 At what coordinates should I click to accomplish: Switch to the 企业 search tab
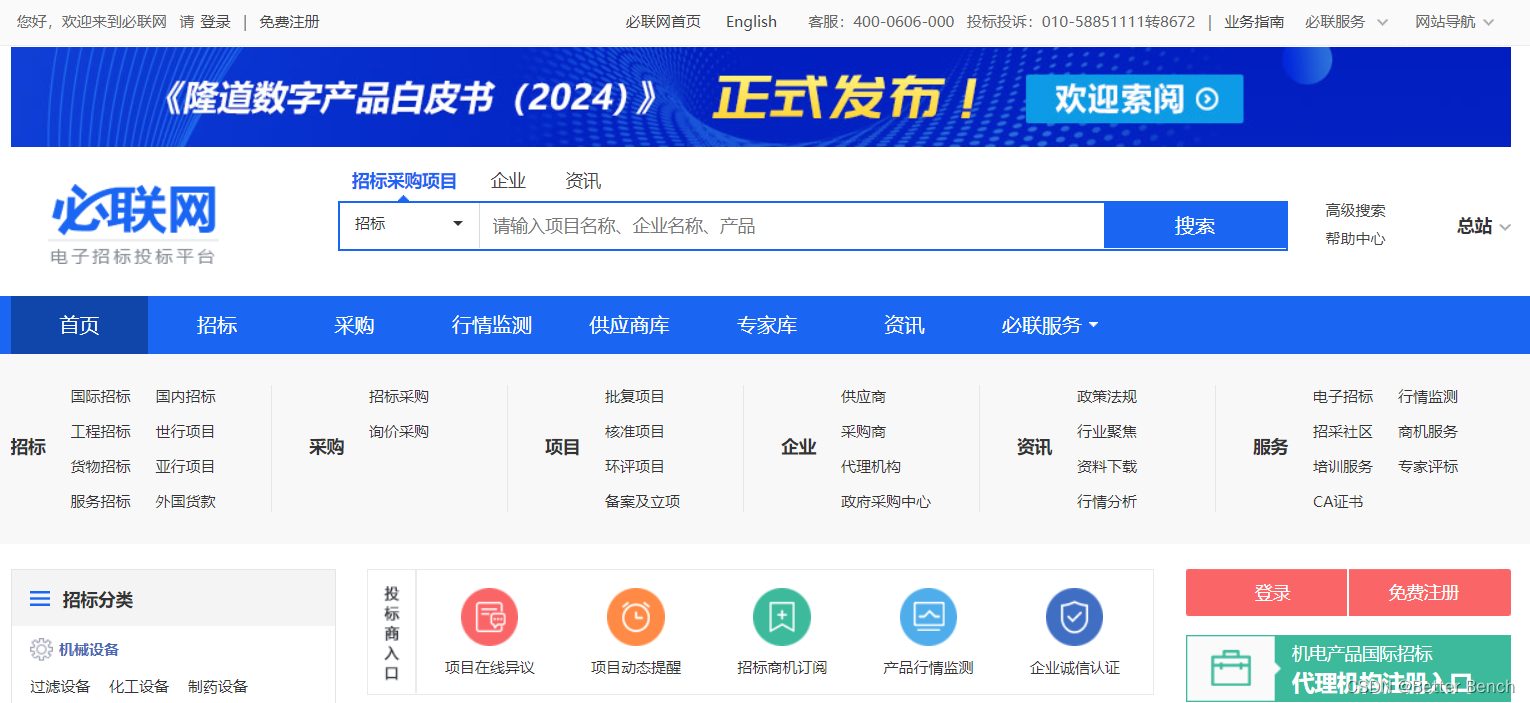pyautogui.click(x=508, y=181)
